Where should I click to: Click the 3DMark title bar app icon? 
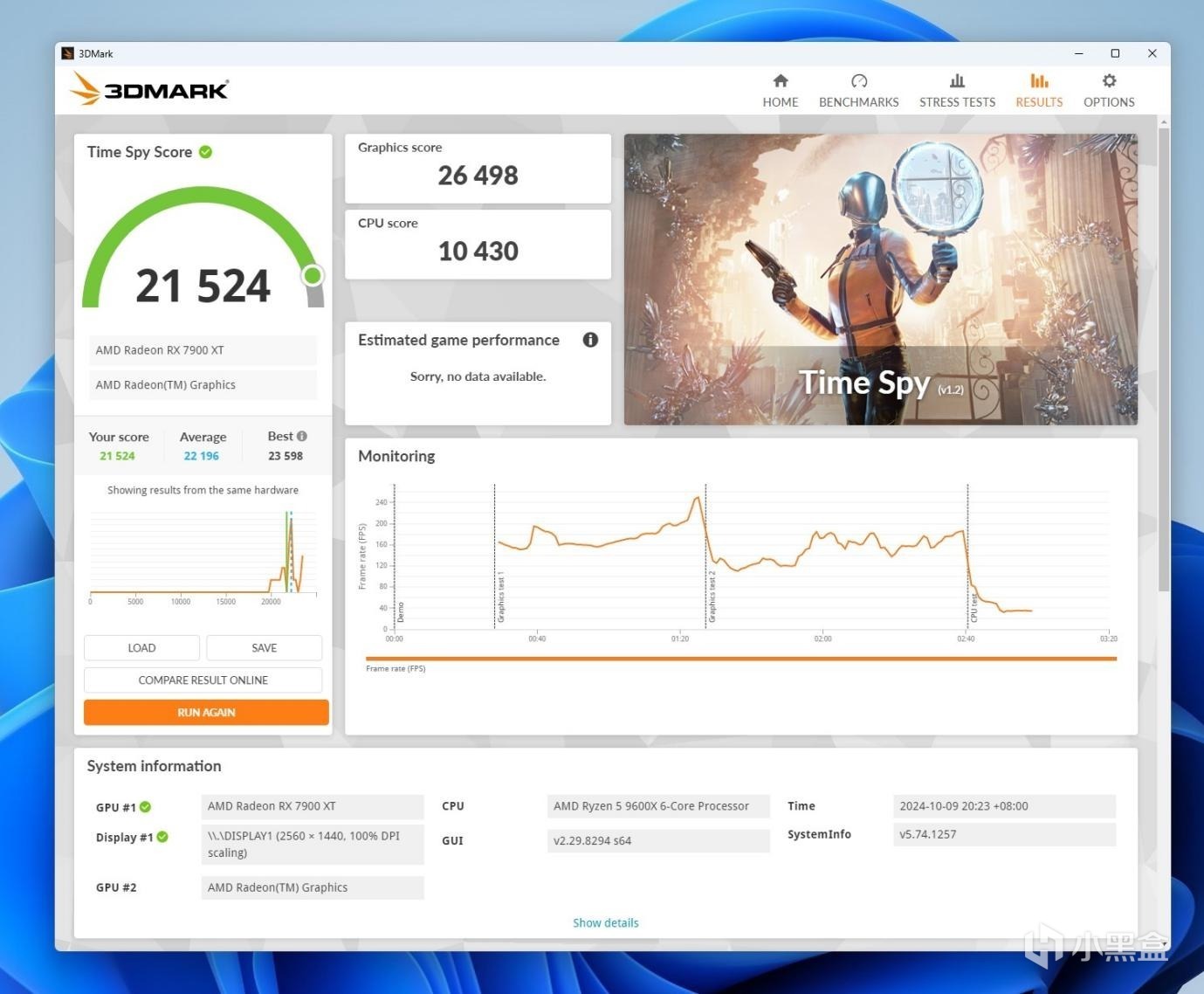tap(67, 53)
